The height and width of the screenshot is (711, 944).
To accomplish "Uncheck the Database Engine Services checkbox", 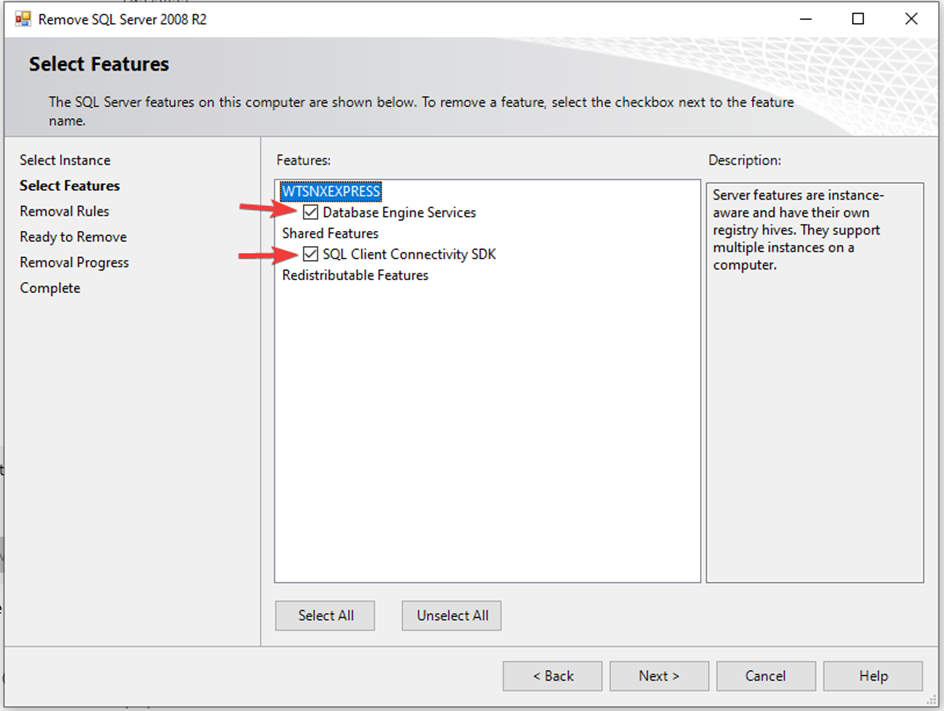I will tap(311, 212).
